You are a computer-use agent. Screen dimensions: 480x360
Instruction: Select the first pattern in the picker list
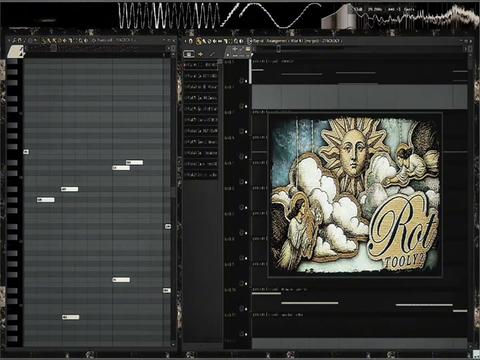(x=201, y=65)
